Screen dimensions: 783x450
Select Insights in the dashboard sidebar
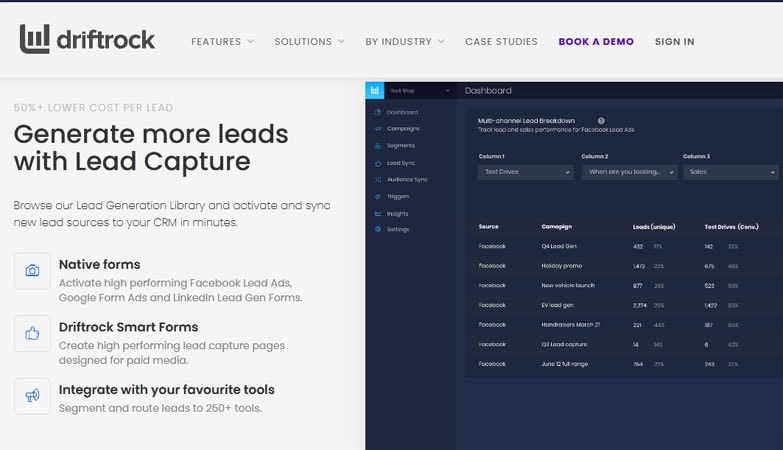pos(397,213)
